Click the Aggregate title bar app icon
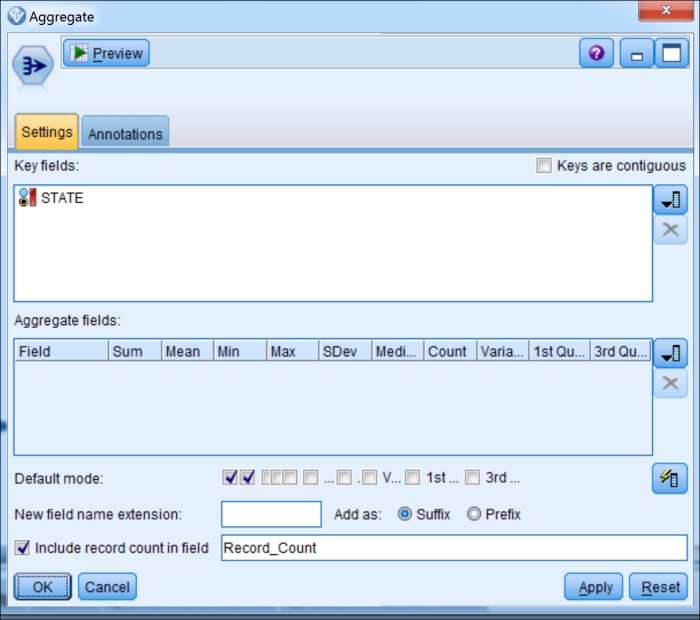The image size is (700, 620). click(x=17, y=16)
